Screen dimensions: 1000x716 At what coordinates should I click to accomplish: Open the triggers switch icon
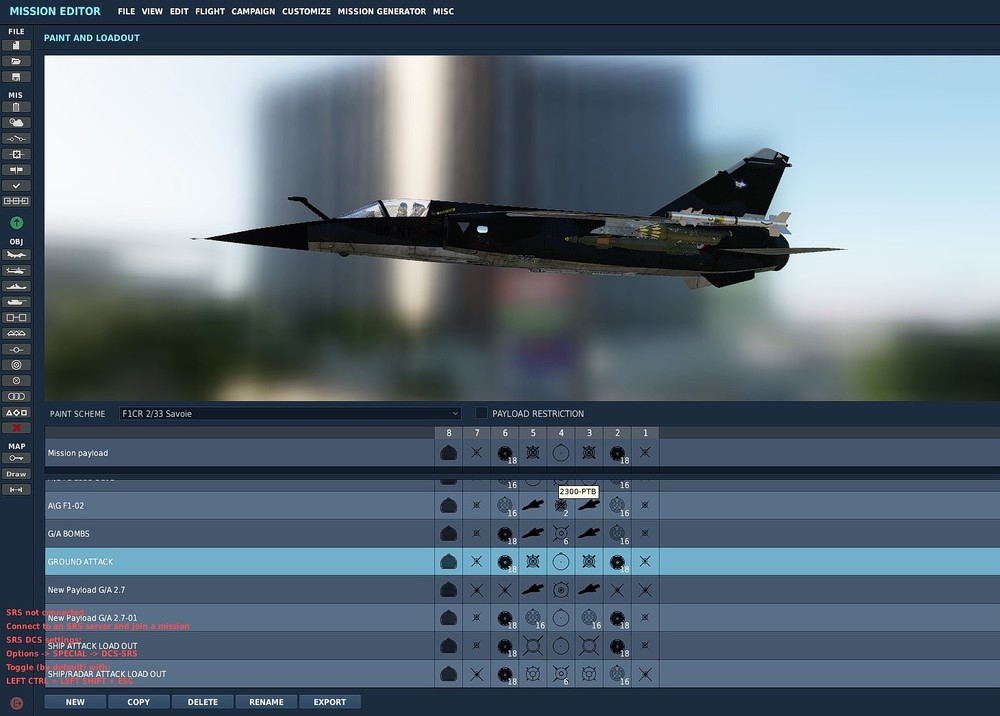pyautogui.click(x=17, y=138)
